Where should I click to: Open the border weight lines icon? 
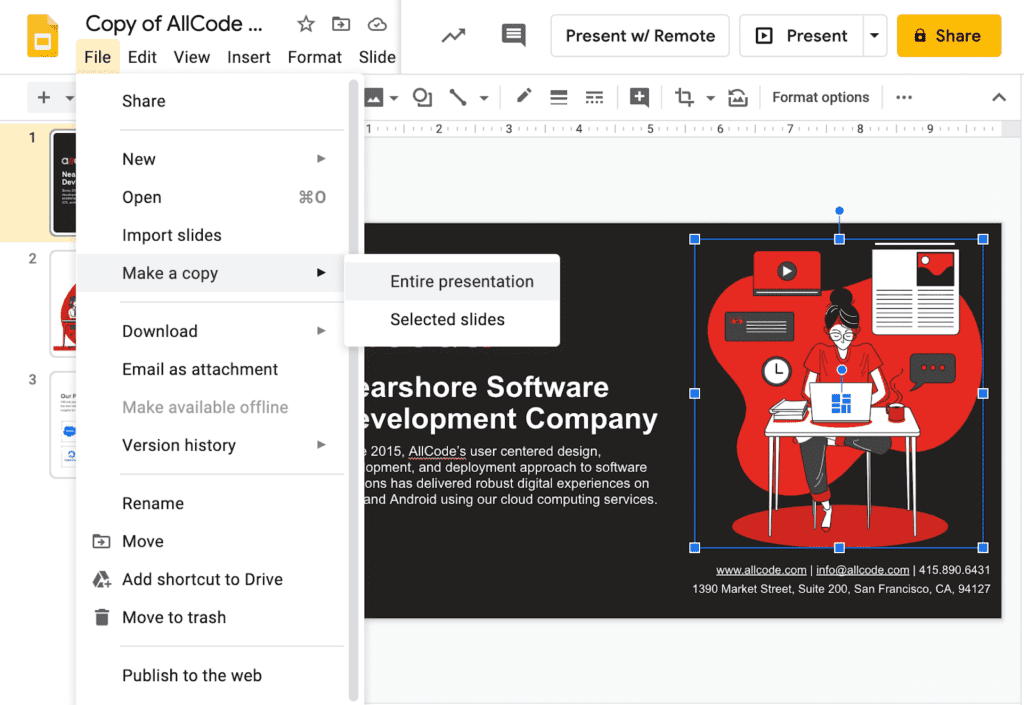click(559, 97)
